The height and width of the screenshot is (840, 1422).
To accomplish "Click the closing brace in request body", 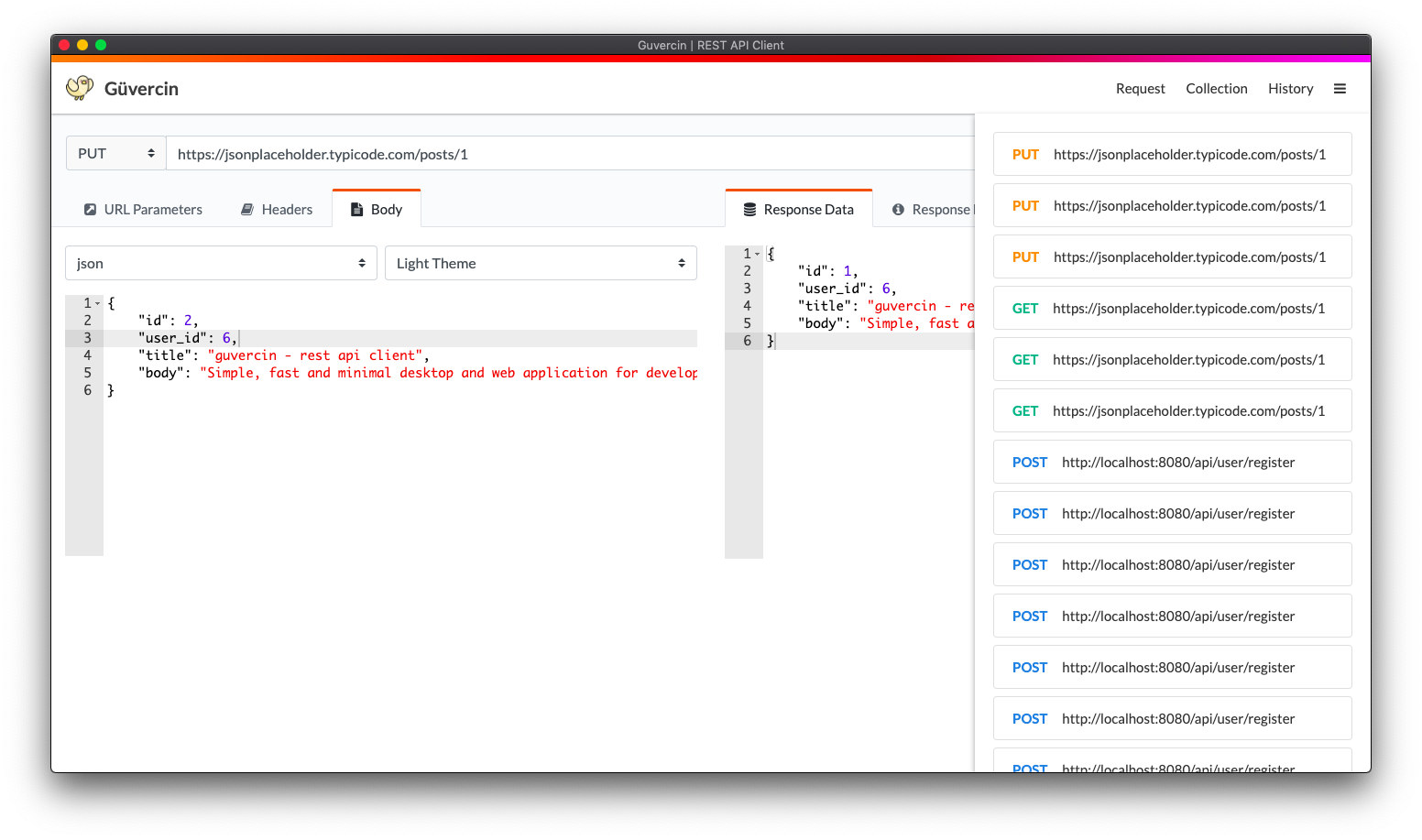I will [x=111, y=390].
